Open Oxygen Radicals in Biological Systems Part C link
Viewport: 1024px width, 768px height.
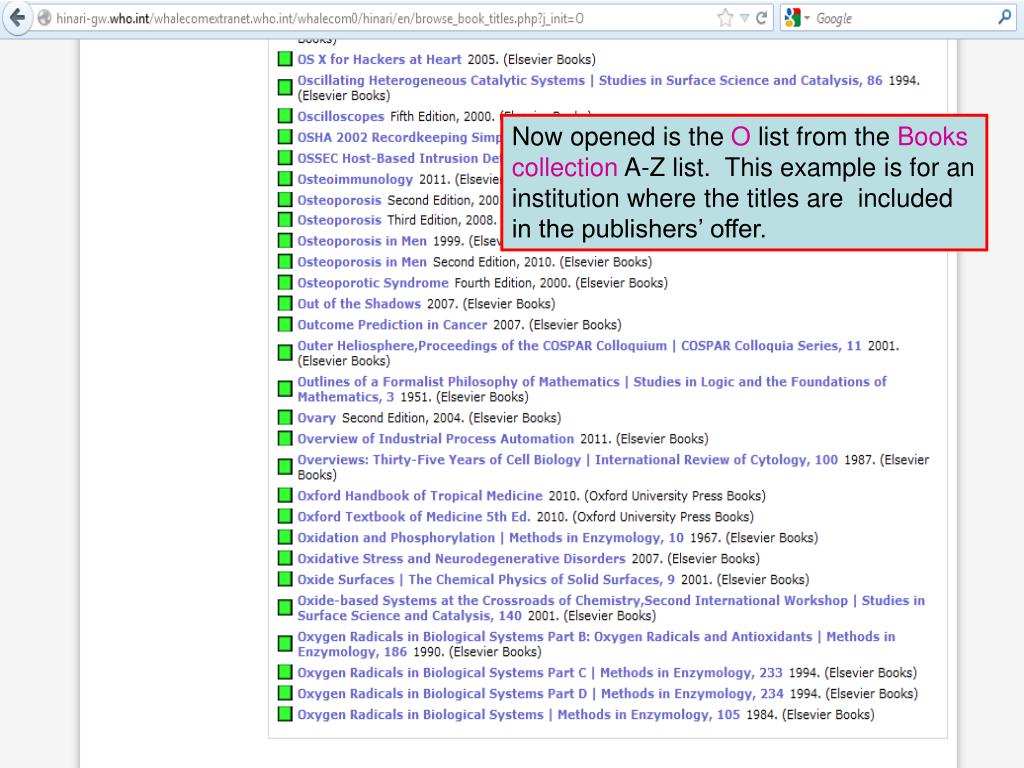pos(540,673)
